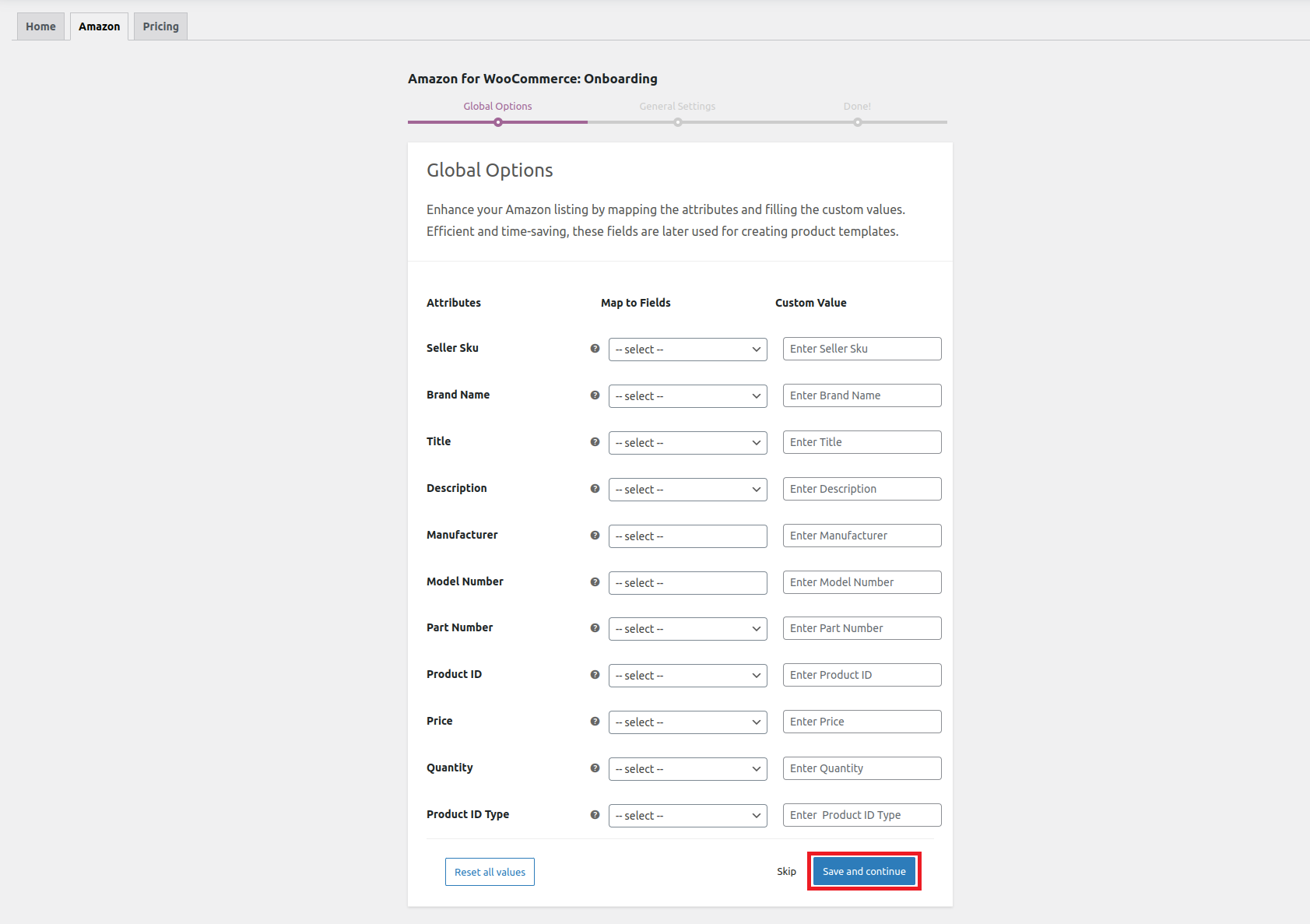The width and height of the screenshot is (1310, 924).
Task: Switch to the Home tab
Action: 40,26
